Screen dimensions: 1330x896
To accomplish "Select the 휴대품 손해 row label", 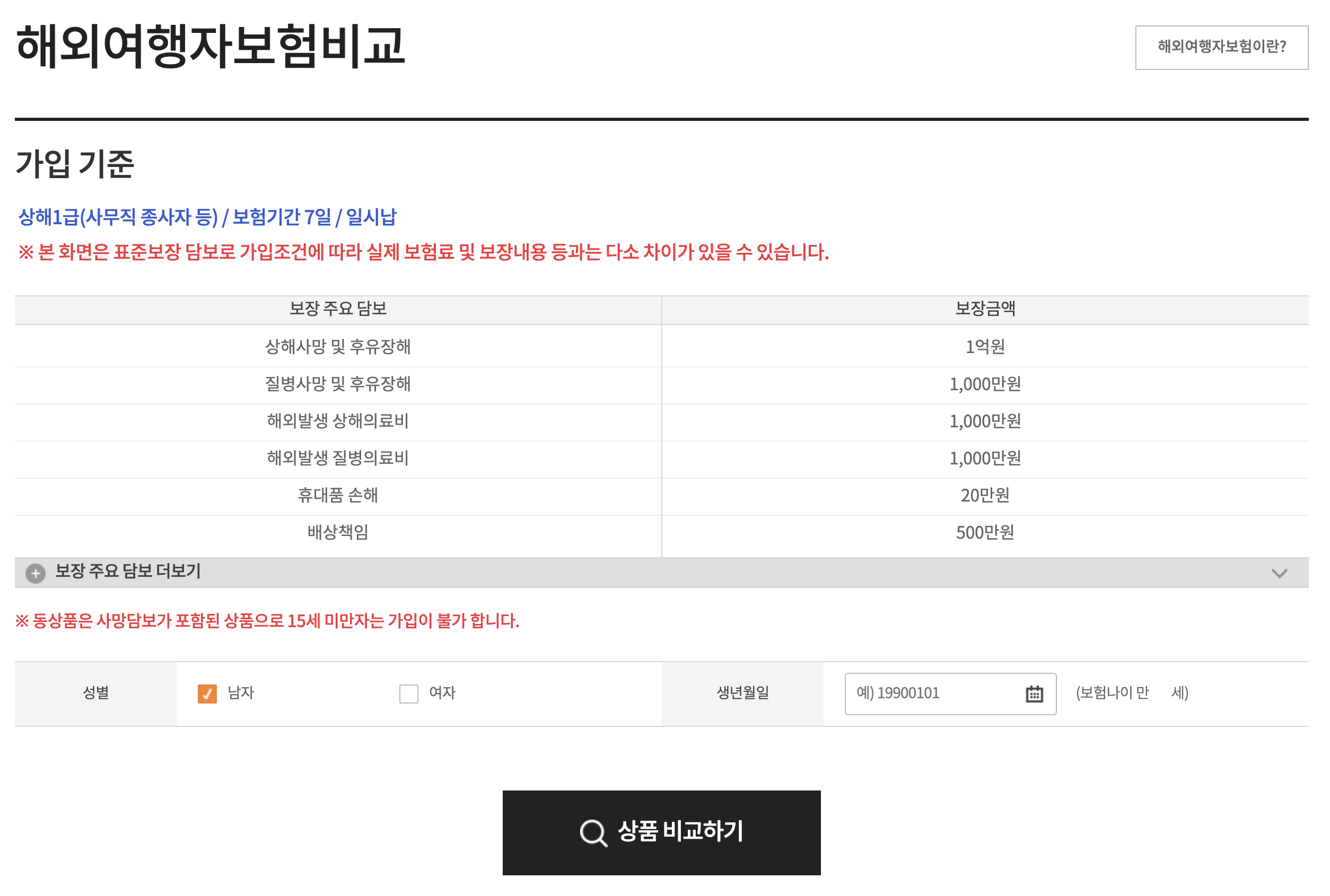I will (x=338, y=495).
